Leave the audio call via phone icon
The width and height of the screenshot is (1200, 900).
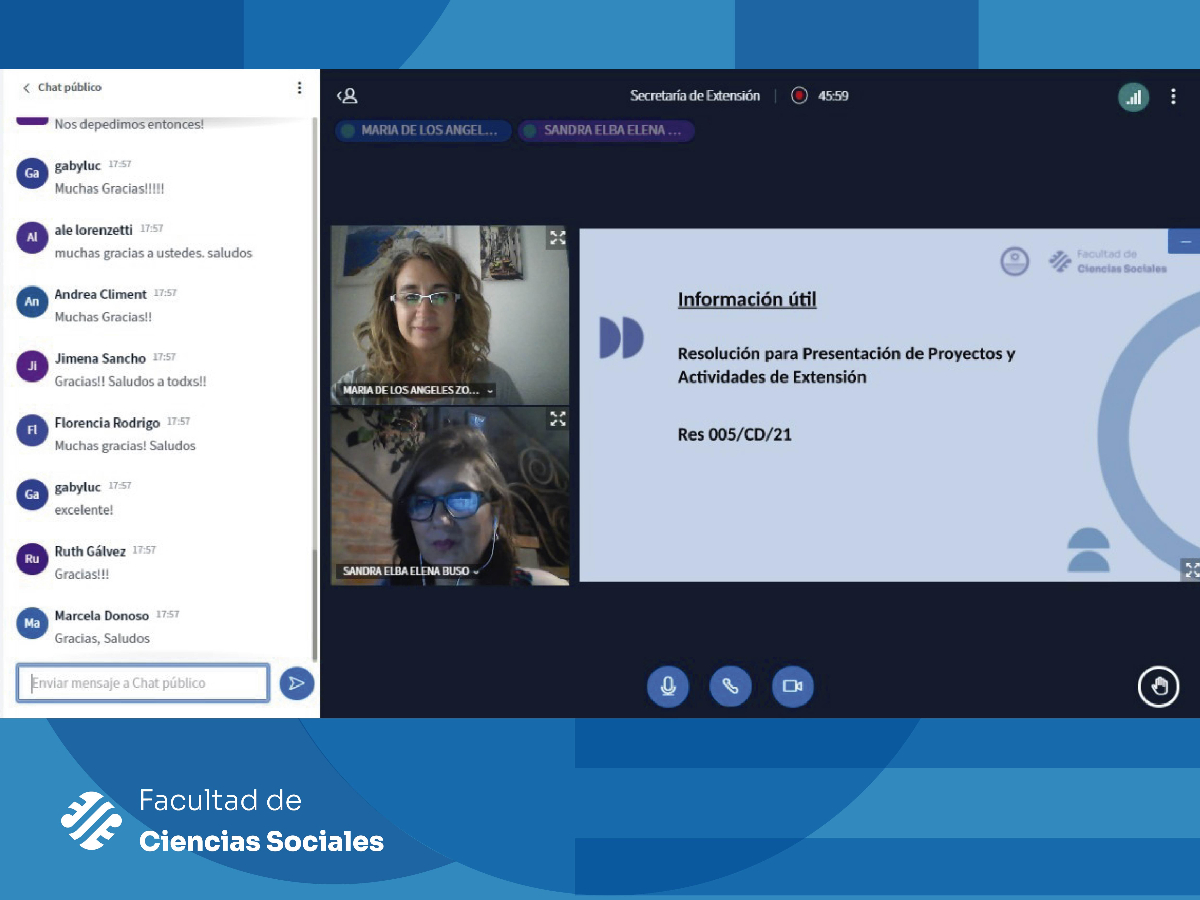click(x=730, y=686)
